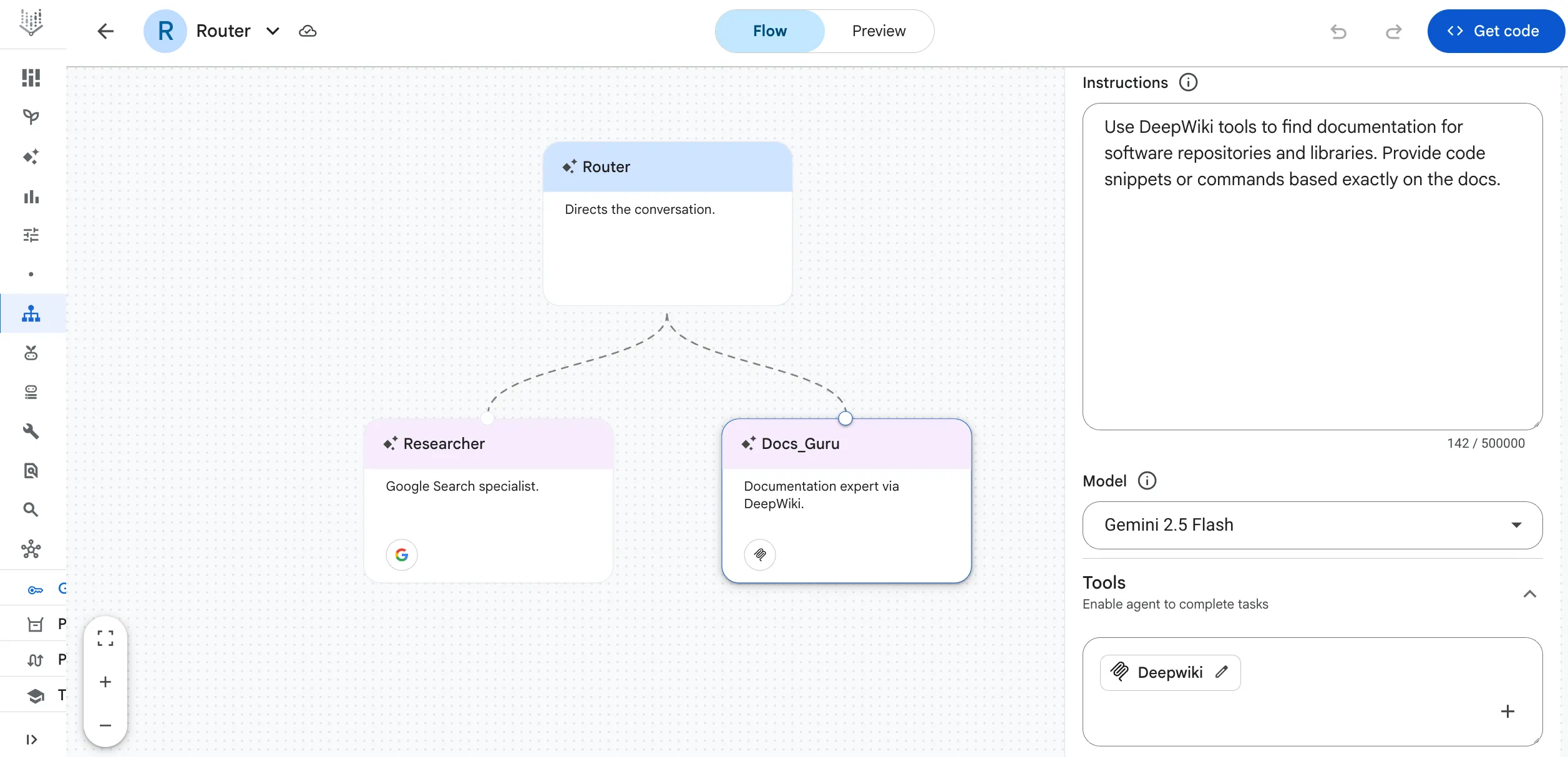Redo the last change
The height and width of the screenshot is (757, 1568).
(x=1393, y=31)
